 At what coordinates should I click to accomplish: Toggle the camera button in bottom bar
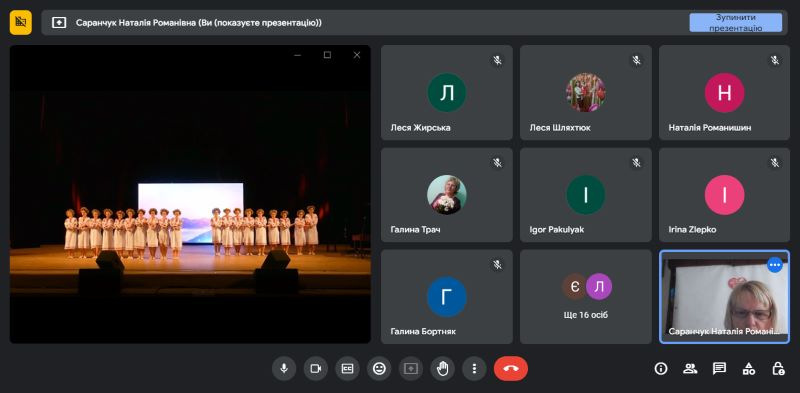(x=316, y=368)
